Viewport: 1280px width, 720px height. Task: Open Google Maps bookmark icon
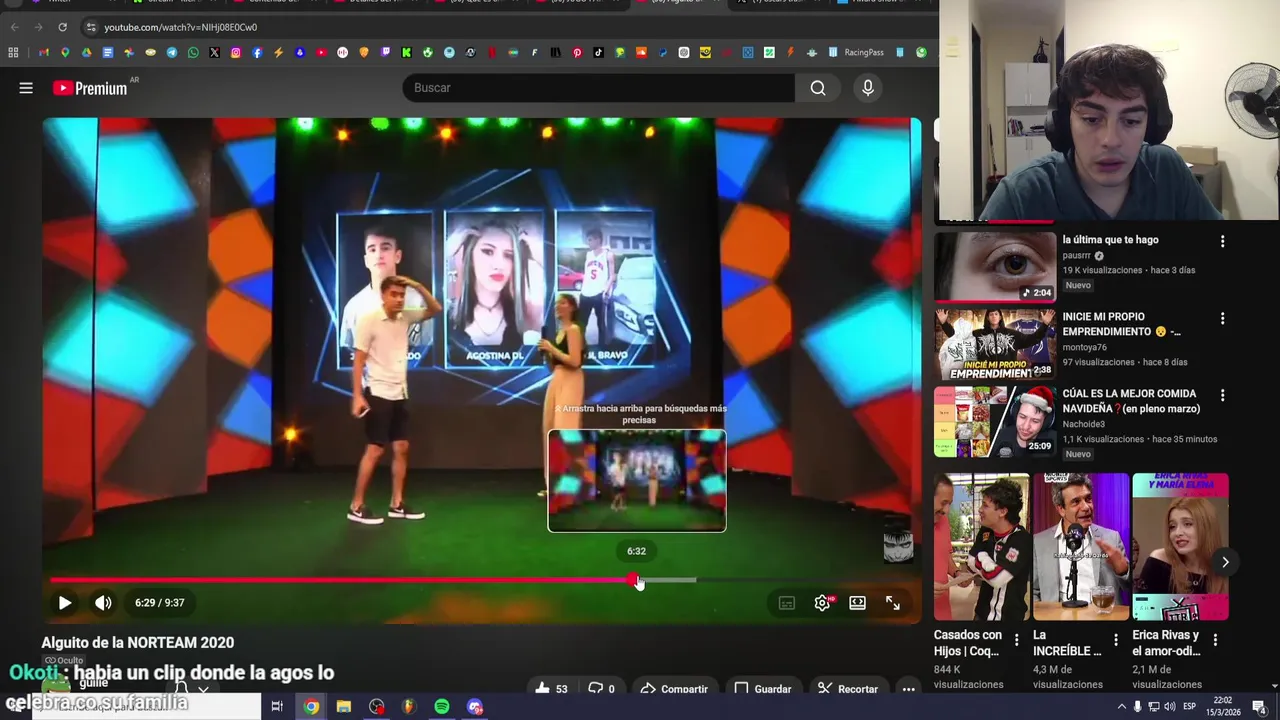[65, 52]
